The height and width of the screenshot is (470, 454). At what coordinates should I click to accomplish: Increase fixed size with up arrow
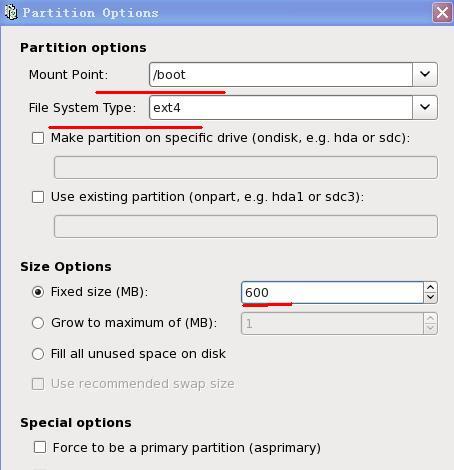click(x=430, y=287)
